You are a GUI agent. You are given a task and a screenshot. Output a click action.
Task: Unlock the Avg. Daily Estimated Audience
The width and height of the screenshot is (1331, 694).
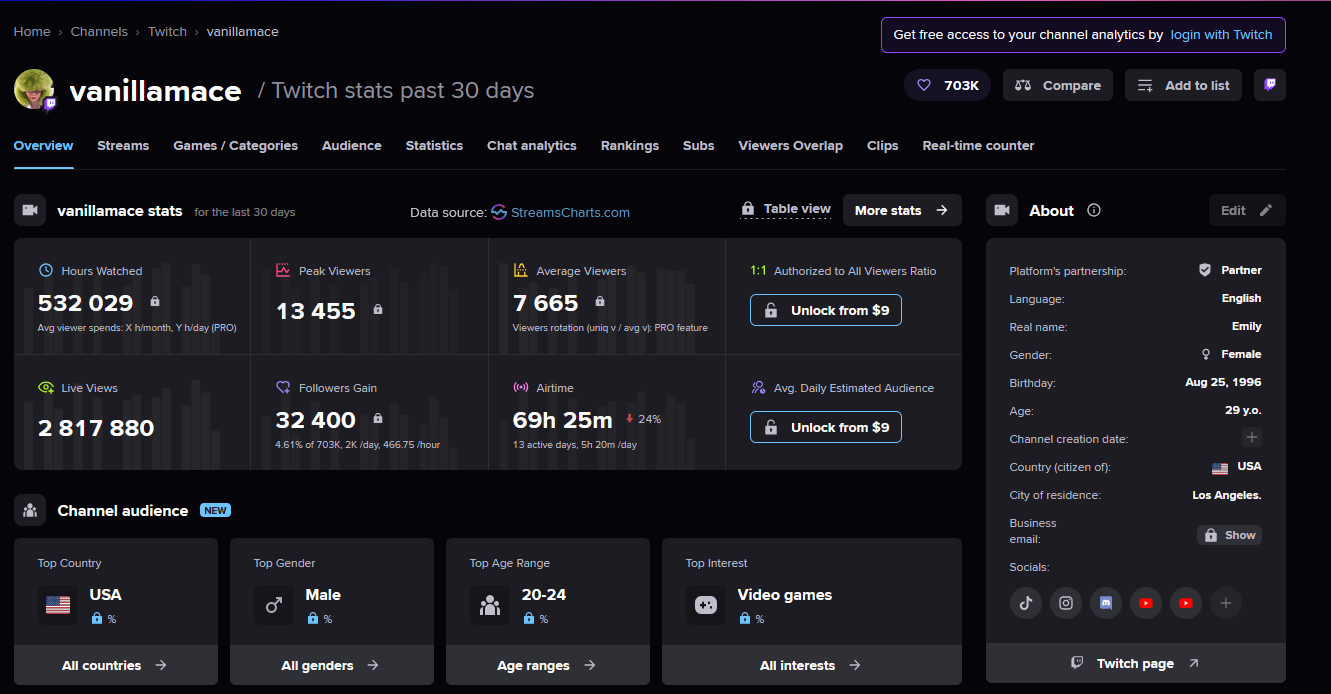pyautogui.click(x=826, y=427)
